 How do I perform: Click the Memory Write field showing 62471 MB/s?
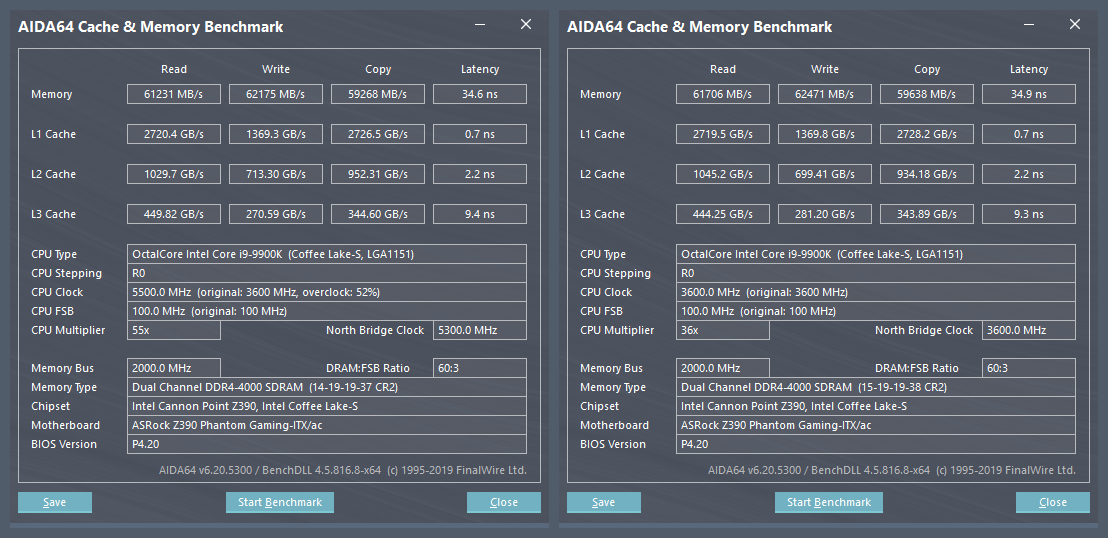click(x=825, y=94)
